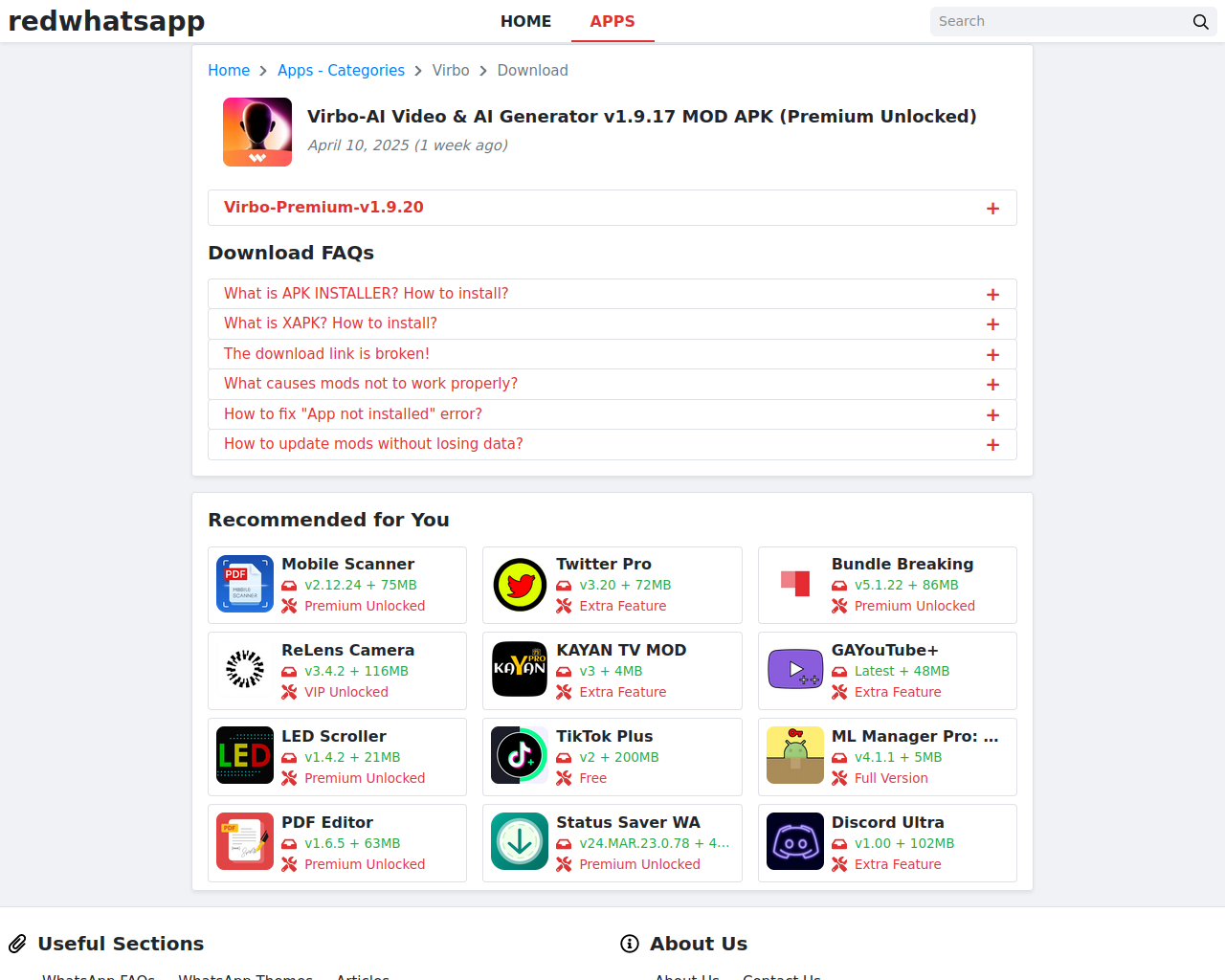This screenshot has height=980, width=1225.
Task: Open the KAYAN TV MOD title link
Action: tap(621, 650)
